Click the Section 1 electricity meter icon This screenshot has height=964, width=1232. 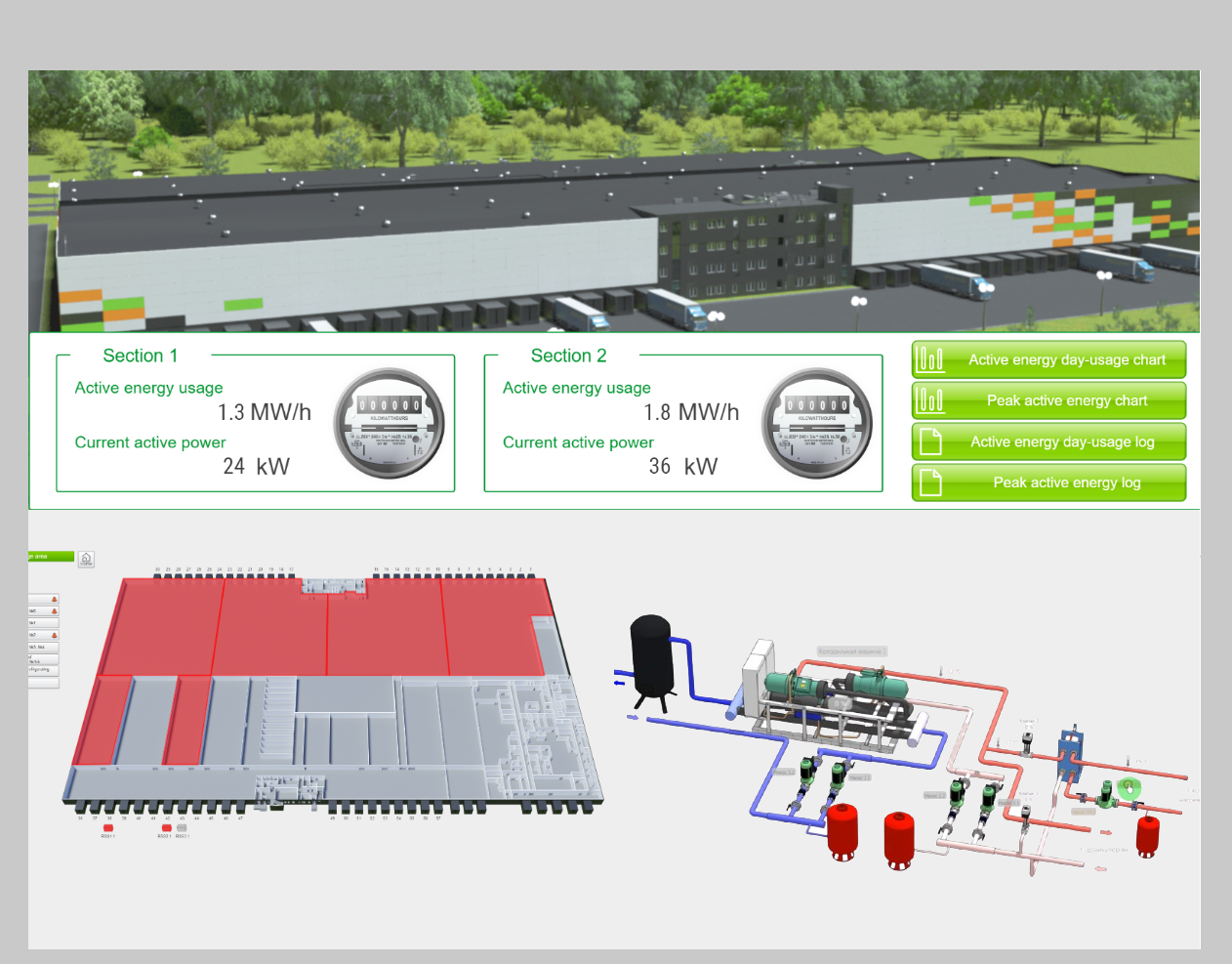click(390, 423)
